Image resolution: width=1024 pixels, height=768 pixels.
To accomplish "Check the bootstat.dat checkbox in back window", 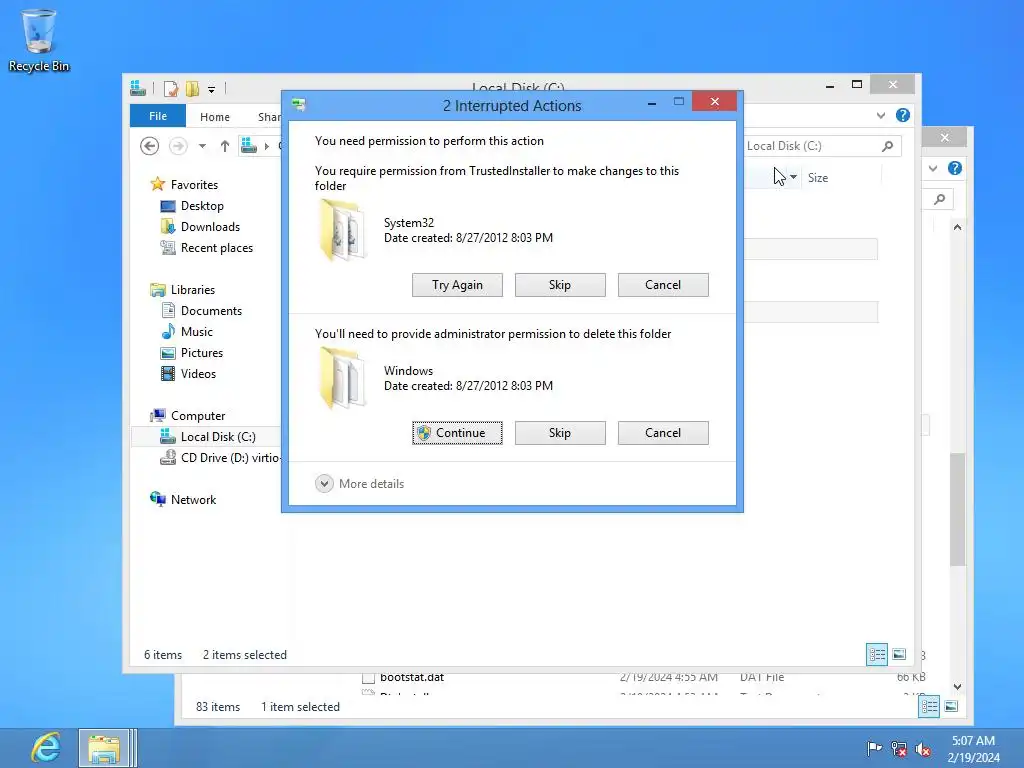I will click(368, 678).
